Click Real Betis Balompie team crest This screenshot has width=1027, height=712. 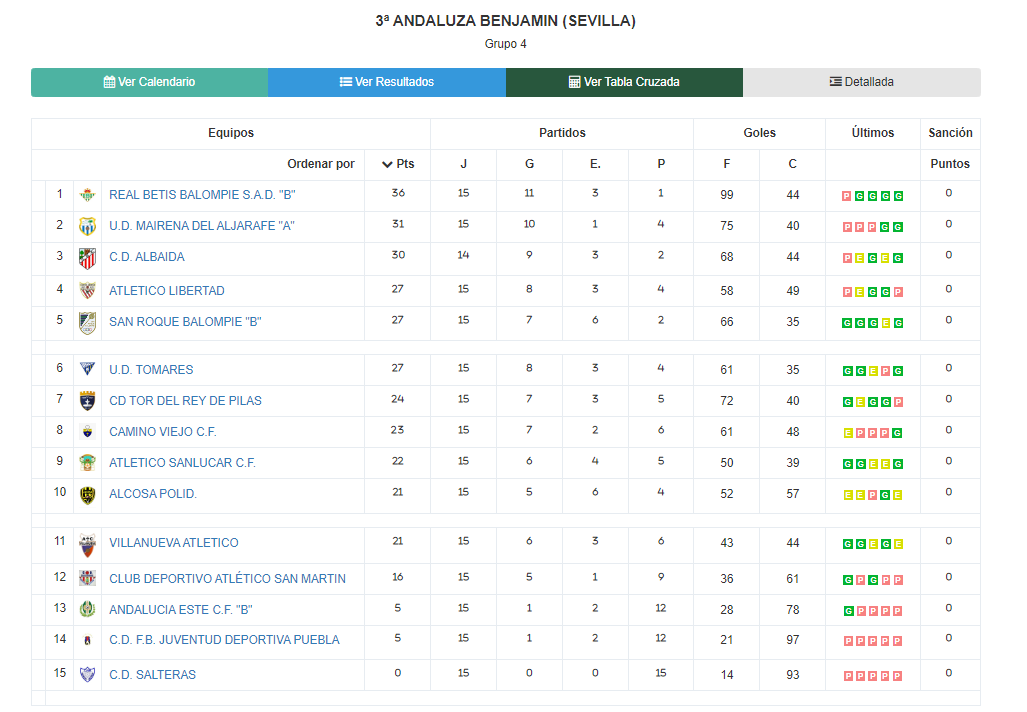(x=87, y=195)
